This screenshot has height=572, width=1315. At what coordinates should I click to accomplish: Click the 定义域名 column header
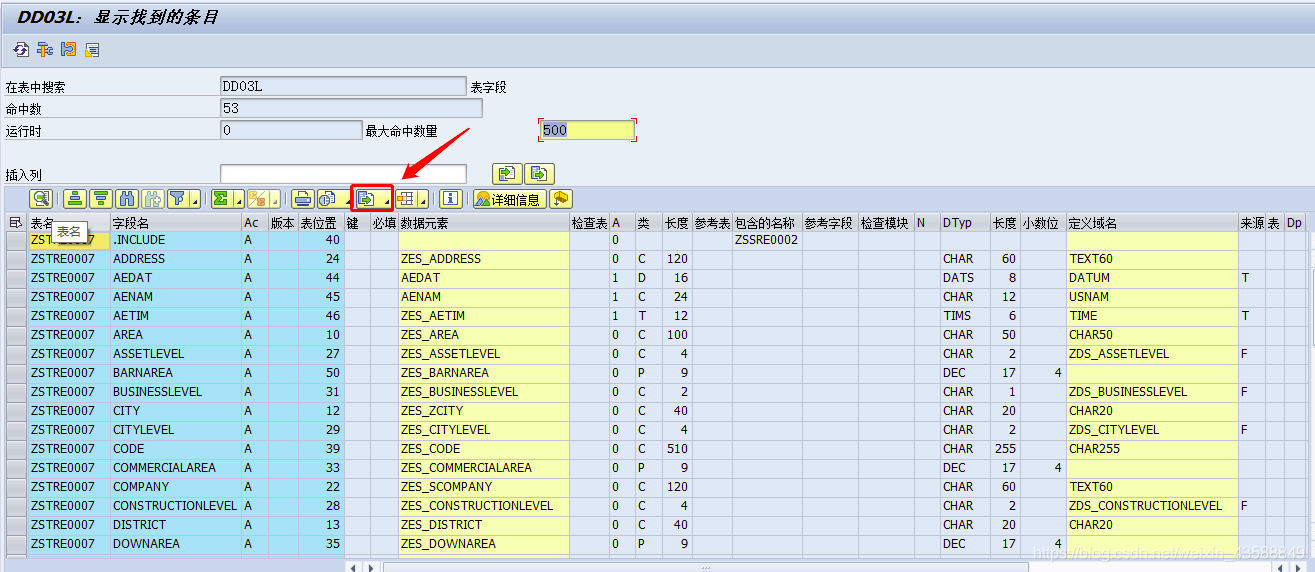tap(1152, 222)
